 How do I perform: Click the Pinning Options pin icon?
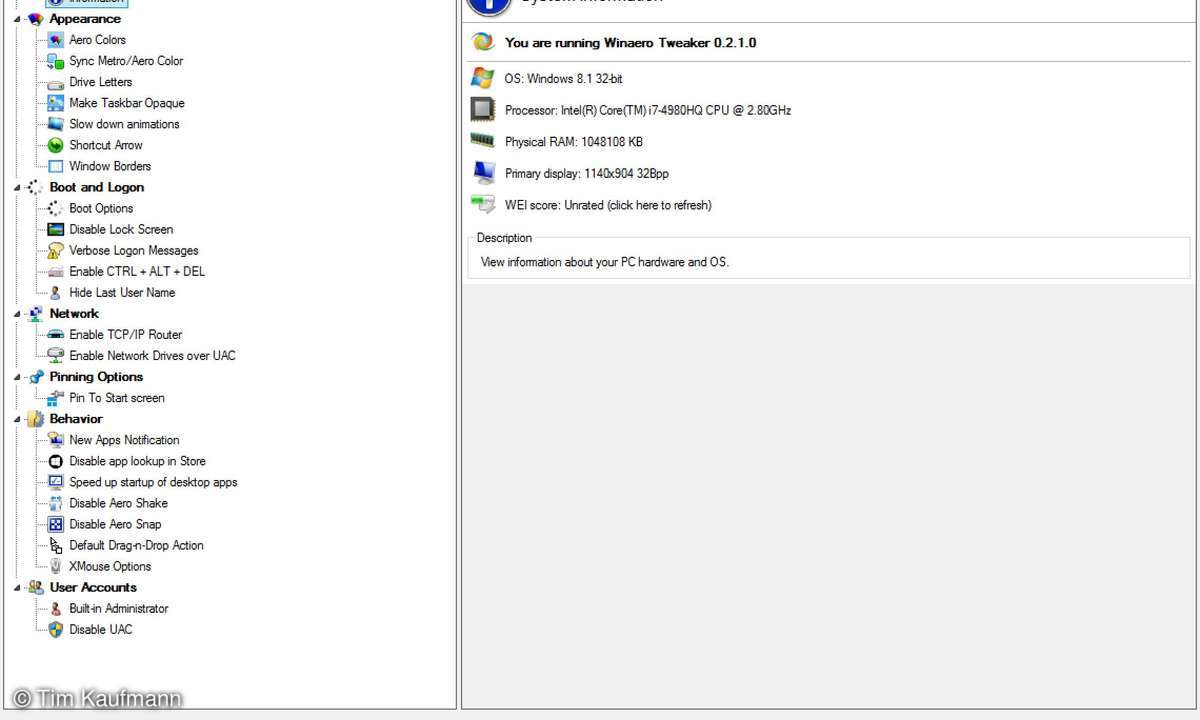(36, 377)
